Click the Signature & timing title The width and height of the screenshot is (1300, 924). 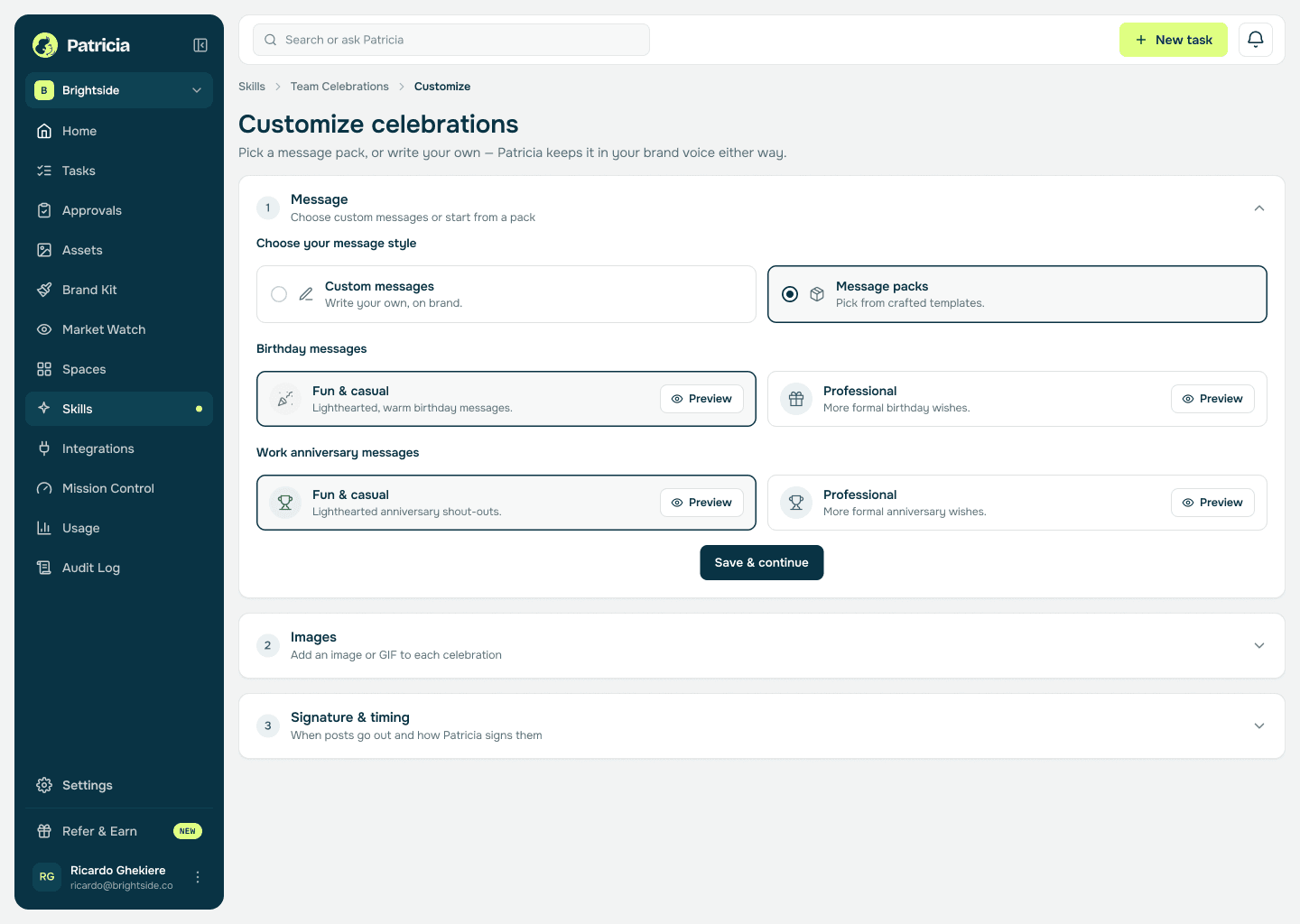pos(350,717)
